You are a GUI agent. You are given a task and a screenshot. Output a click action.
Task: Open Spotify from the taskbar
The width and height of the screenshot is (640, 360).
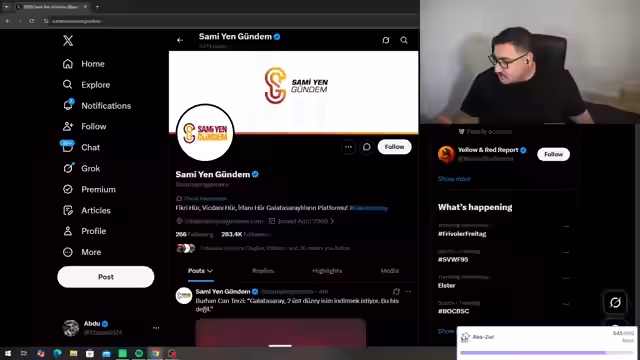[x=139, y=353]
